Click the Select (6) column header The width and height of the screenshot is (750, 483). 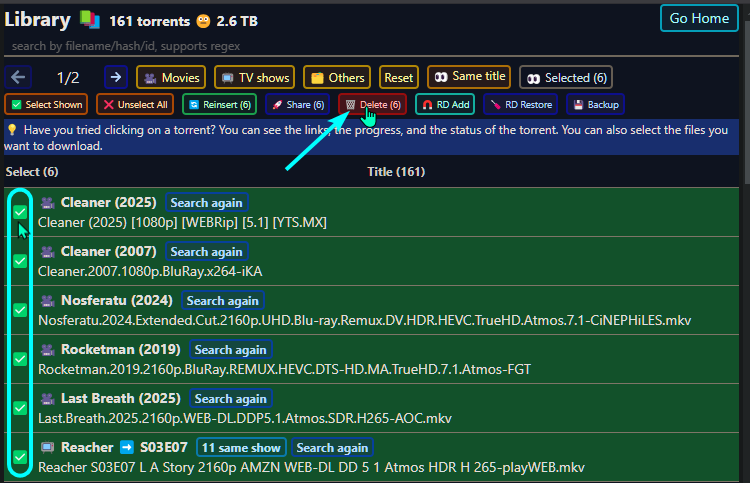[32, 172]
